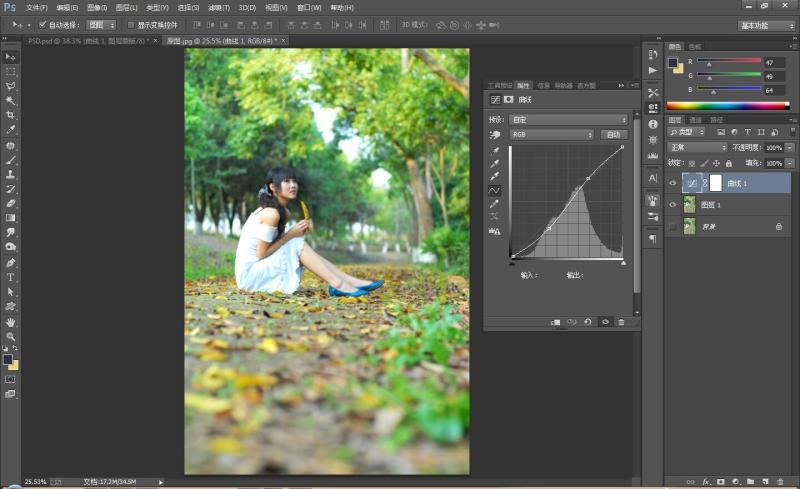800x489 pixels.
Task: Select the Clone Stamp tool
Action: pos(10,175)
